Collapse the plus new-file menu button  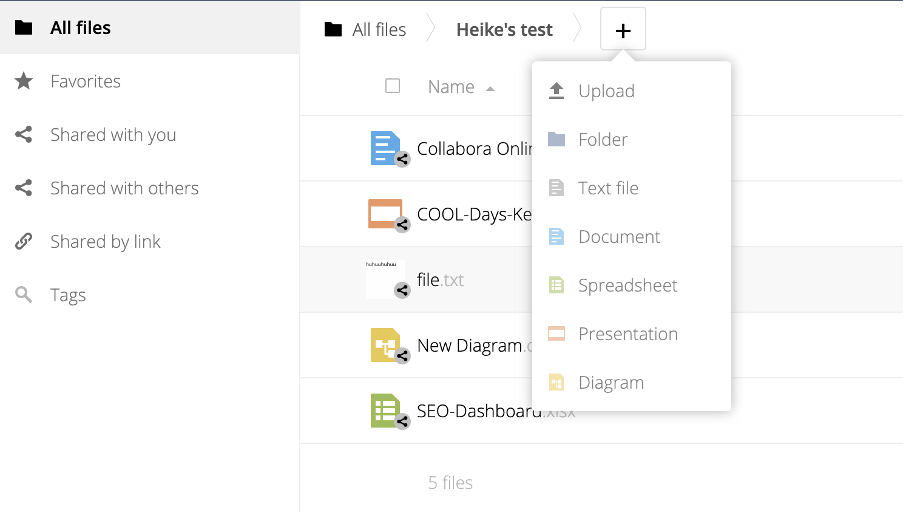[623, 30]
